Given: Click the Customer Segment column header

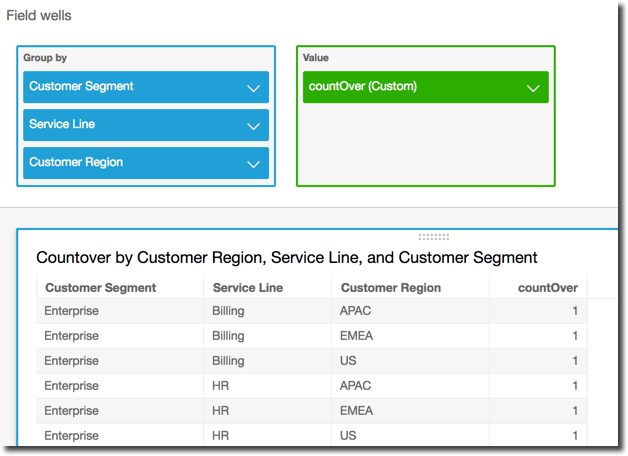Looking at the screenshot, I should pos(100,288).
